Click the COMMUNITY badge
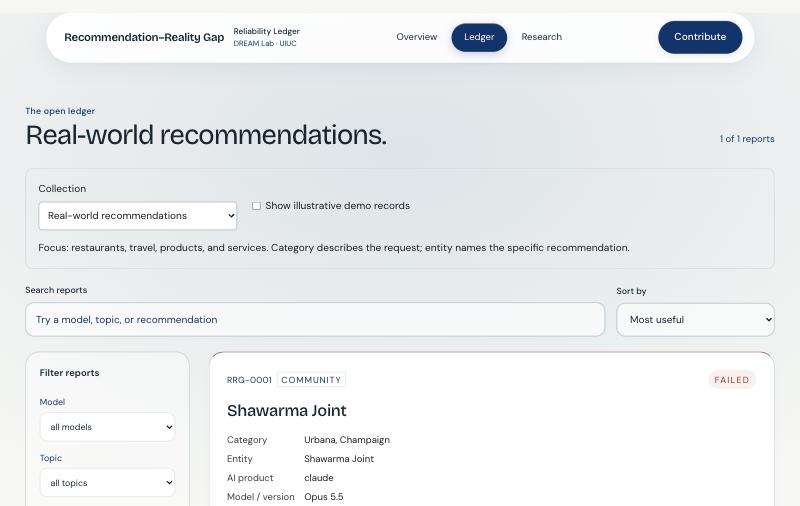The height and width of the screenshot is (506, 800). pyautogui.click(x=311, y=380)
